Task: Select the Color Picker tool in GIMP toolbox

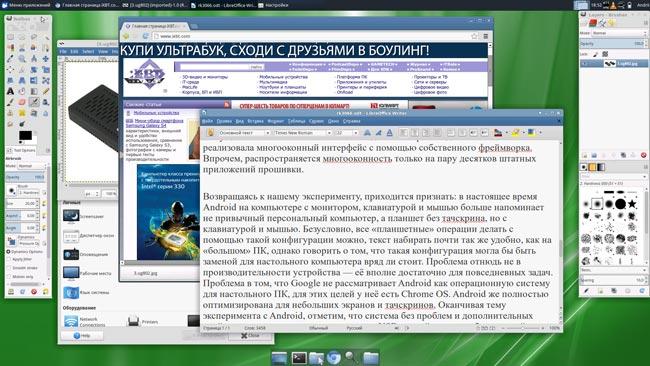Action: tap(11, 59)
